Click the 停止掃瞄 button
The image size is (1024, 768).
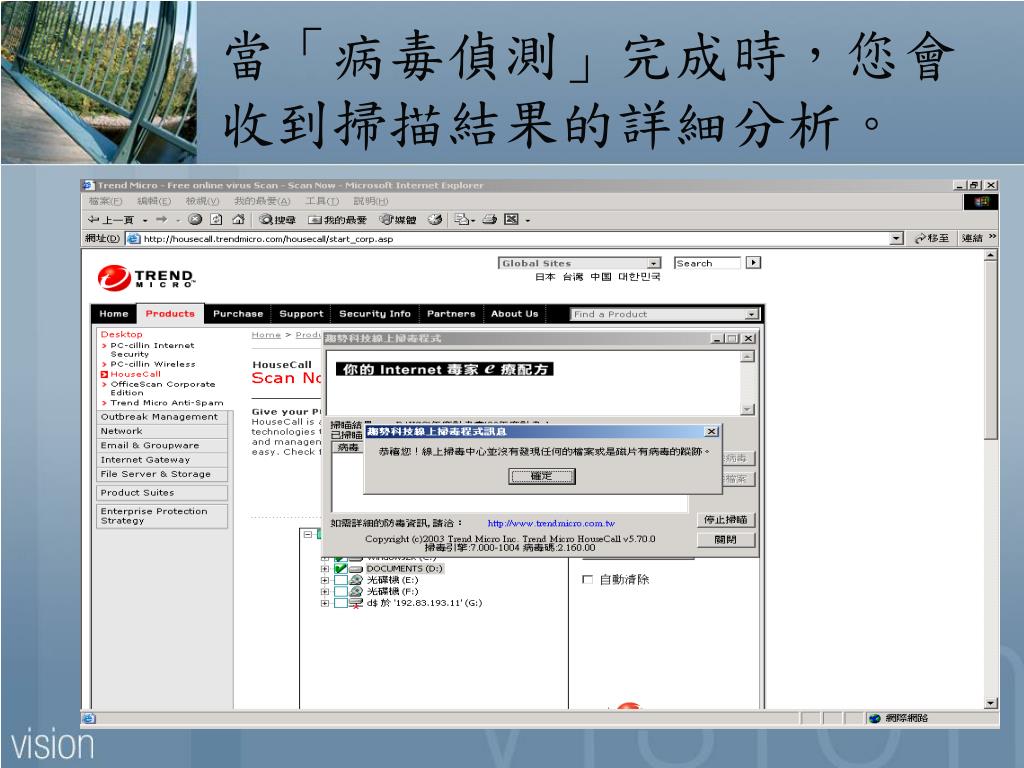click(x=726, y=520)
